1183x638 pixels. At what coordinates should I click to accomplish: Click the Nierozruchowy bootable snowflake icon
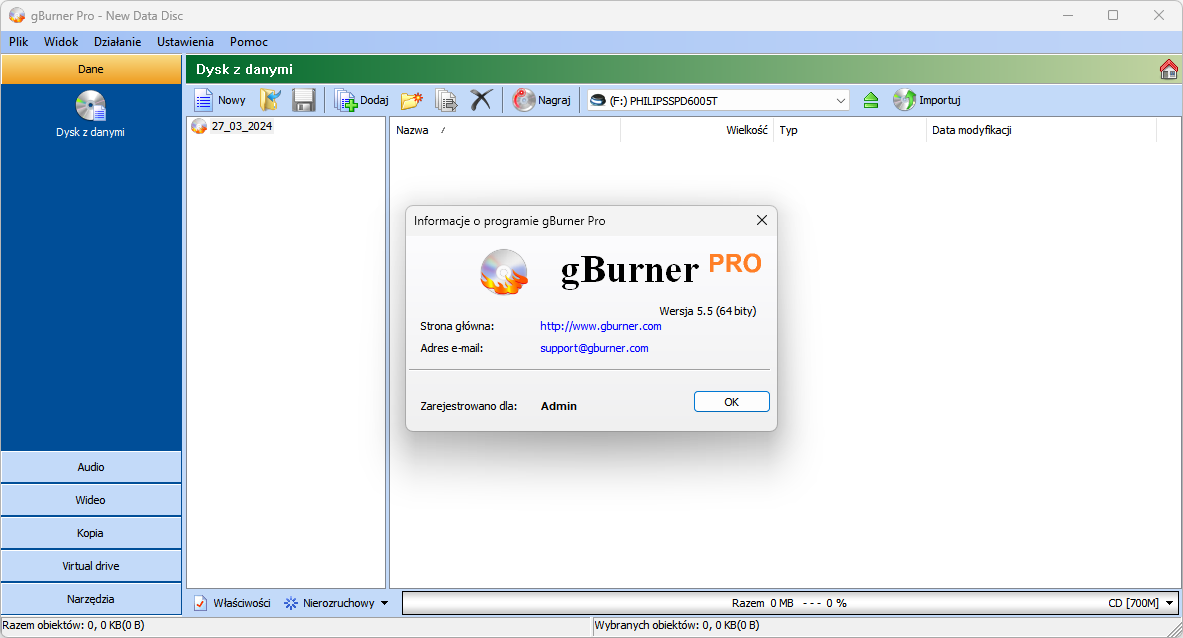(x=290, y=603)
